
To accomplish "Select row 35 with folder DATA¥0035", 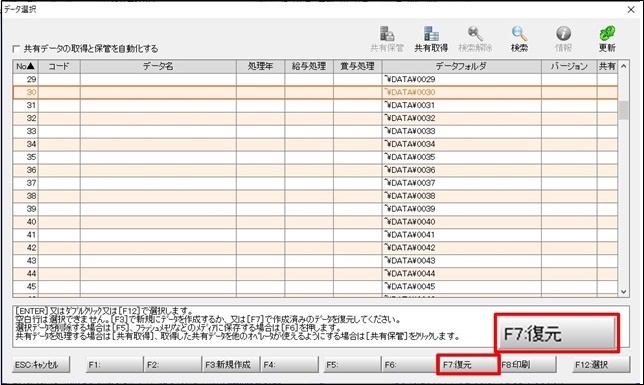I will point(315,157).
